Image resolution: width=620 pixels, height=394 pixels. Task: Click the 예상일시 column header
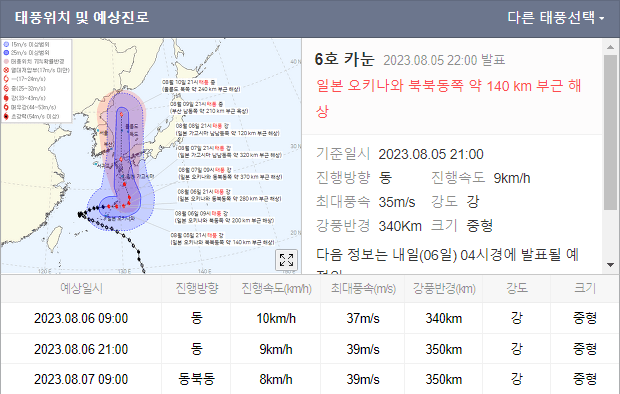tap(81, 288)
